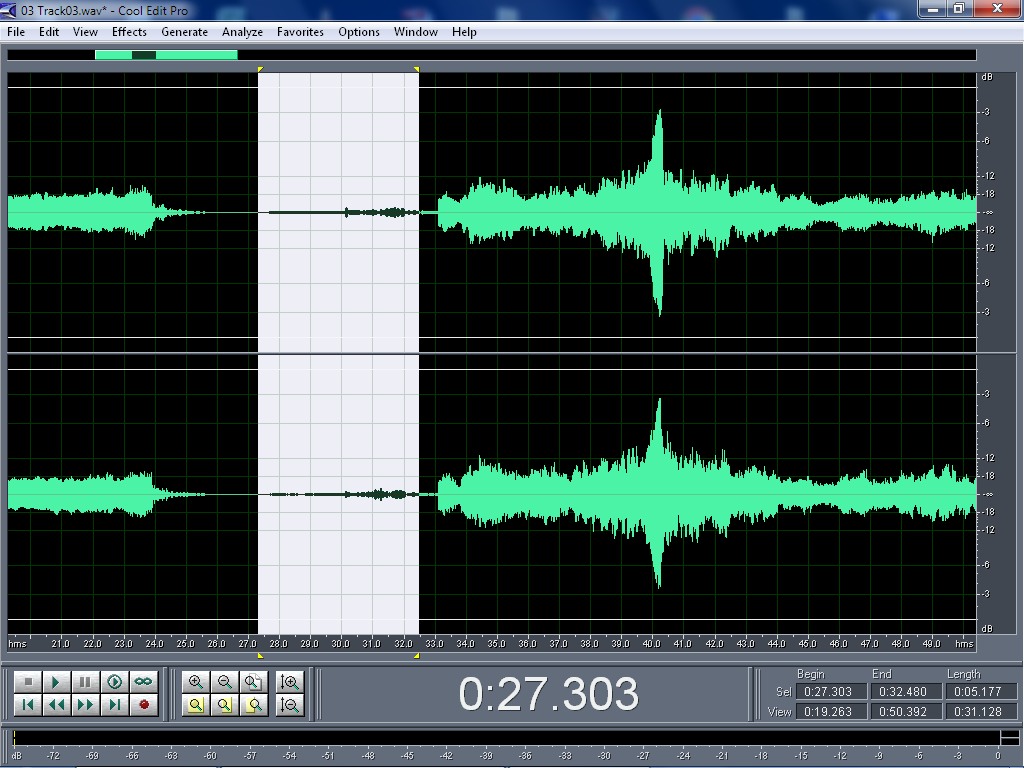
Task: Click the top-right yellow selection end marker
Action: click(417, 69)
